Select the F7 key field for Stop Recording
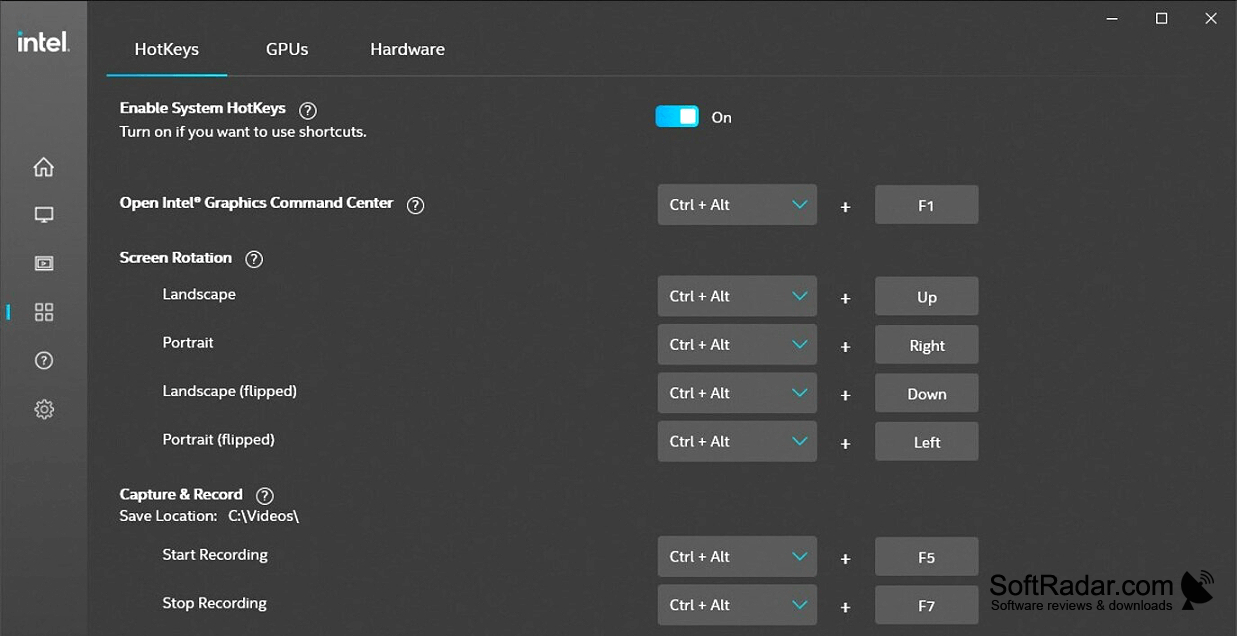The width and height of the screenshot is (1237, 636). tap(926, 605)
